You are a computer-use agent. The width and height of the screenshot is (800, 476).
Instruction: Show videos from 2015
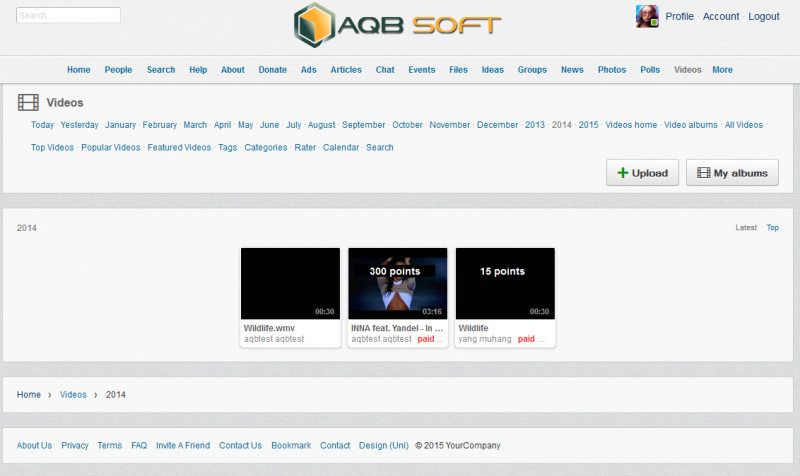[588, 125]
